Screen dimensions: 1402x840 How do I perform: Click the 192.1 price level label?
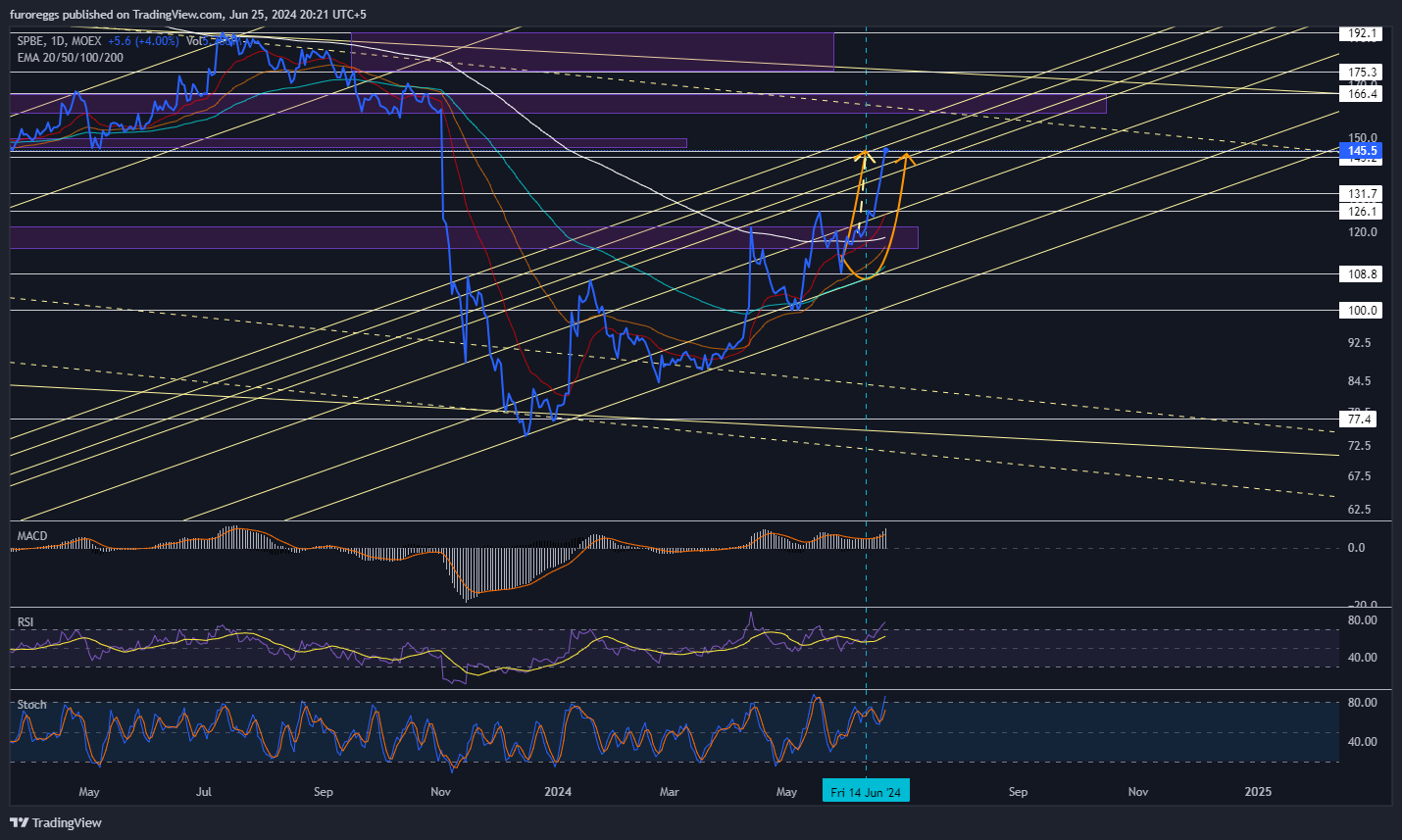[1362, 33]
